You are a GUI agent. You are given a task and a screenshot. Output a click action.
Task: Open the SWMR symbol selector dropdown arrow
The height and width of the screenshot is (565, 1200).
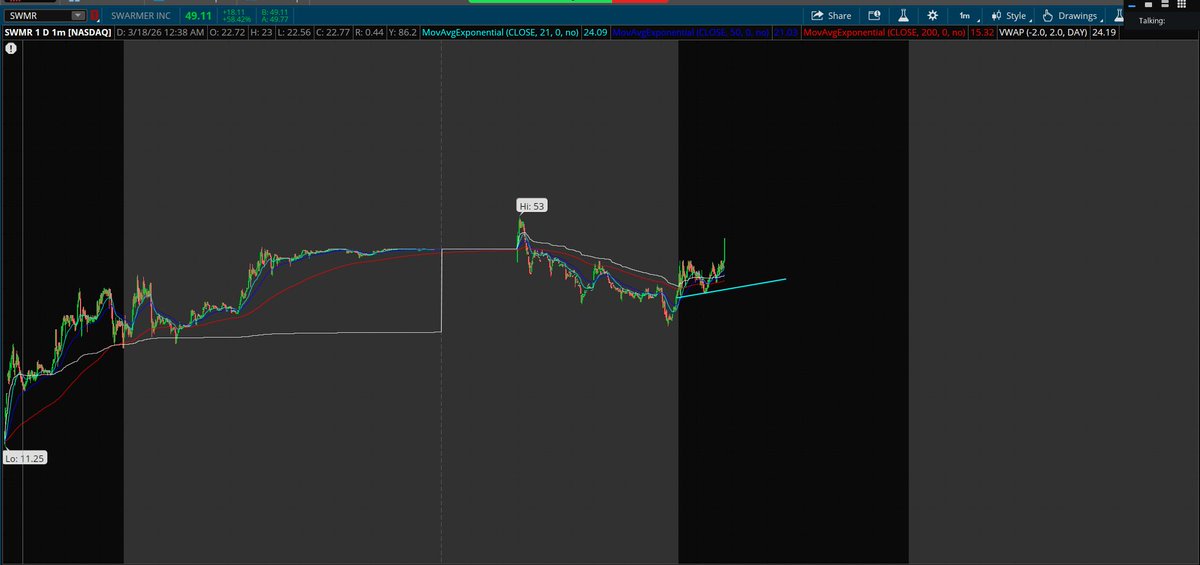click(78, 16)
